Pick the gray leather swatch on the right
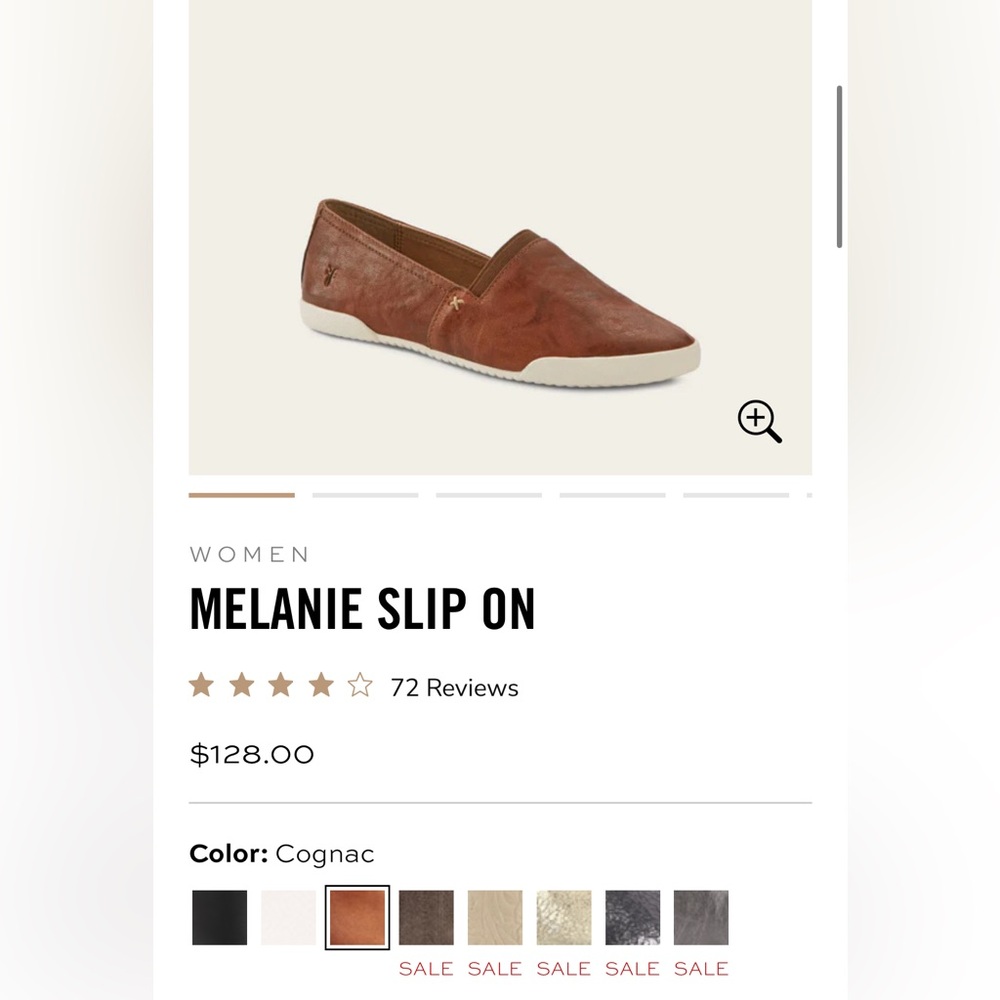1000x1000 pixels. point(701,917)
